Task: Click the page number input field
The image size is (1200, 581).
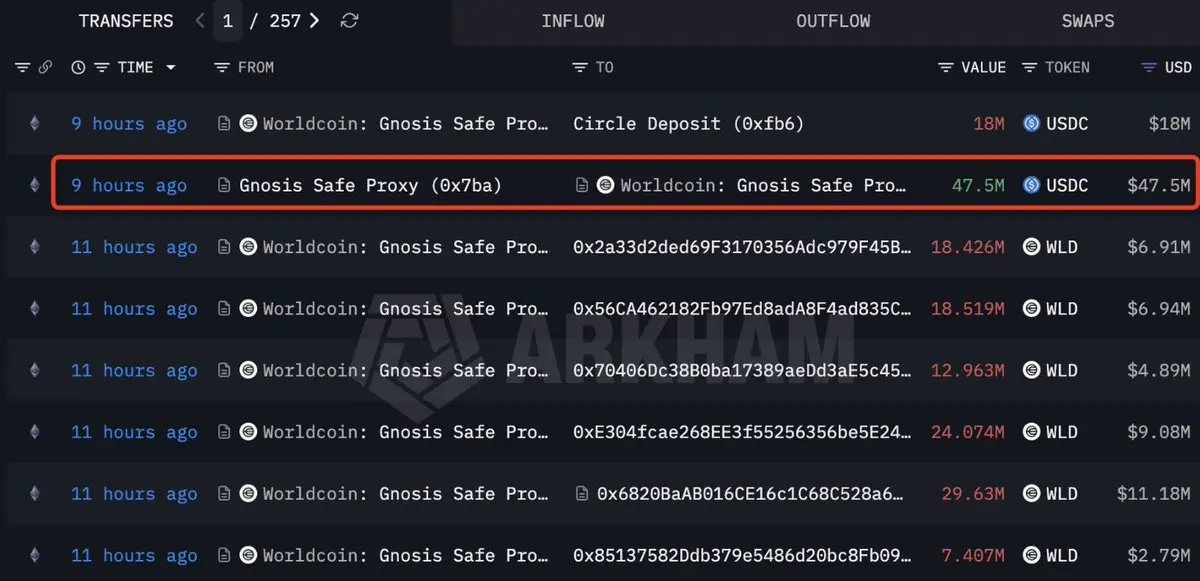Action: point(228,21)
